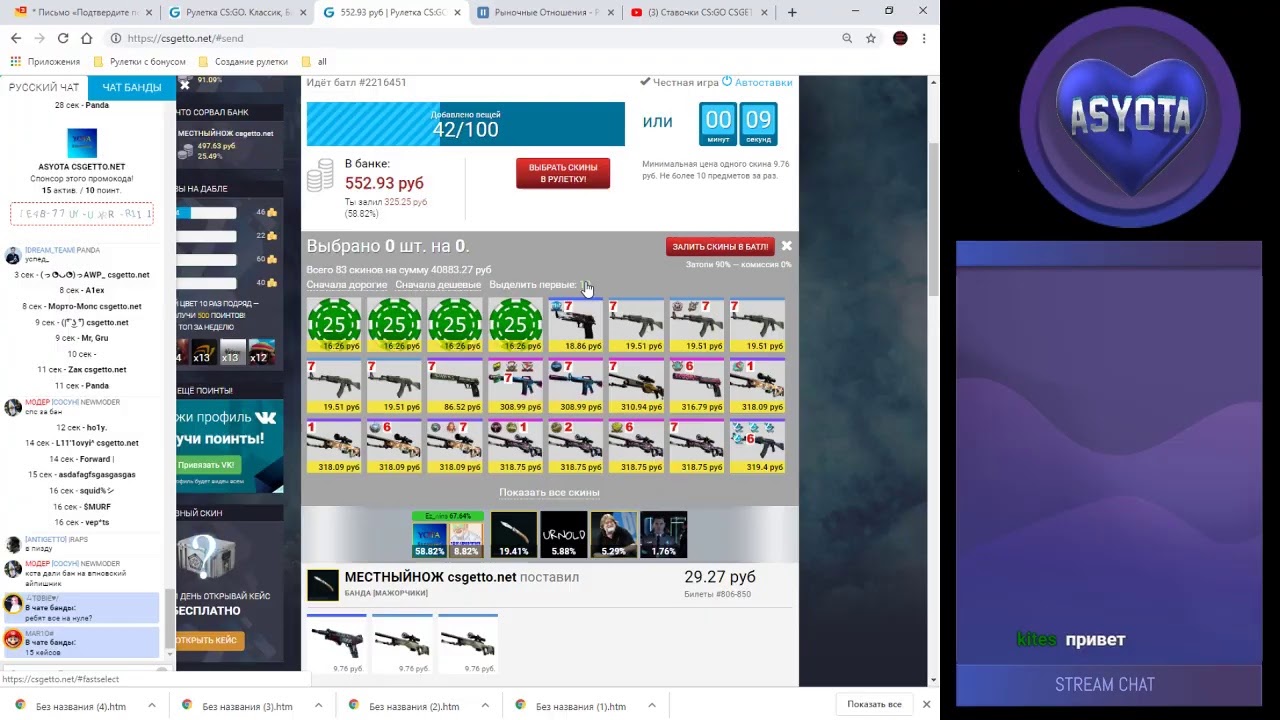Go to browser home page icon
Screen dimensions: 1280x720
(x=87, y=38)
